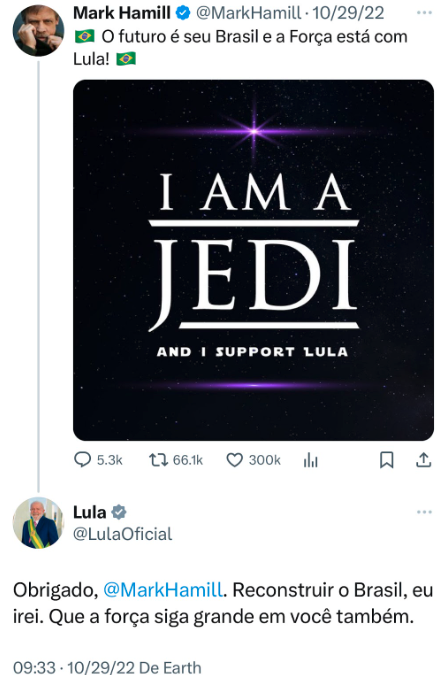
Task: Retweet Mark Hamill's post
Action: tap(158, 460)
